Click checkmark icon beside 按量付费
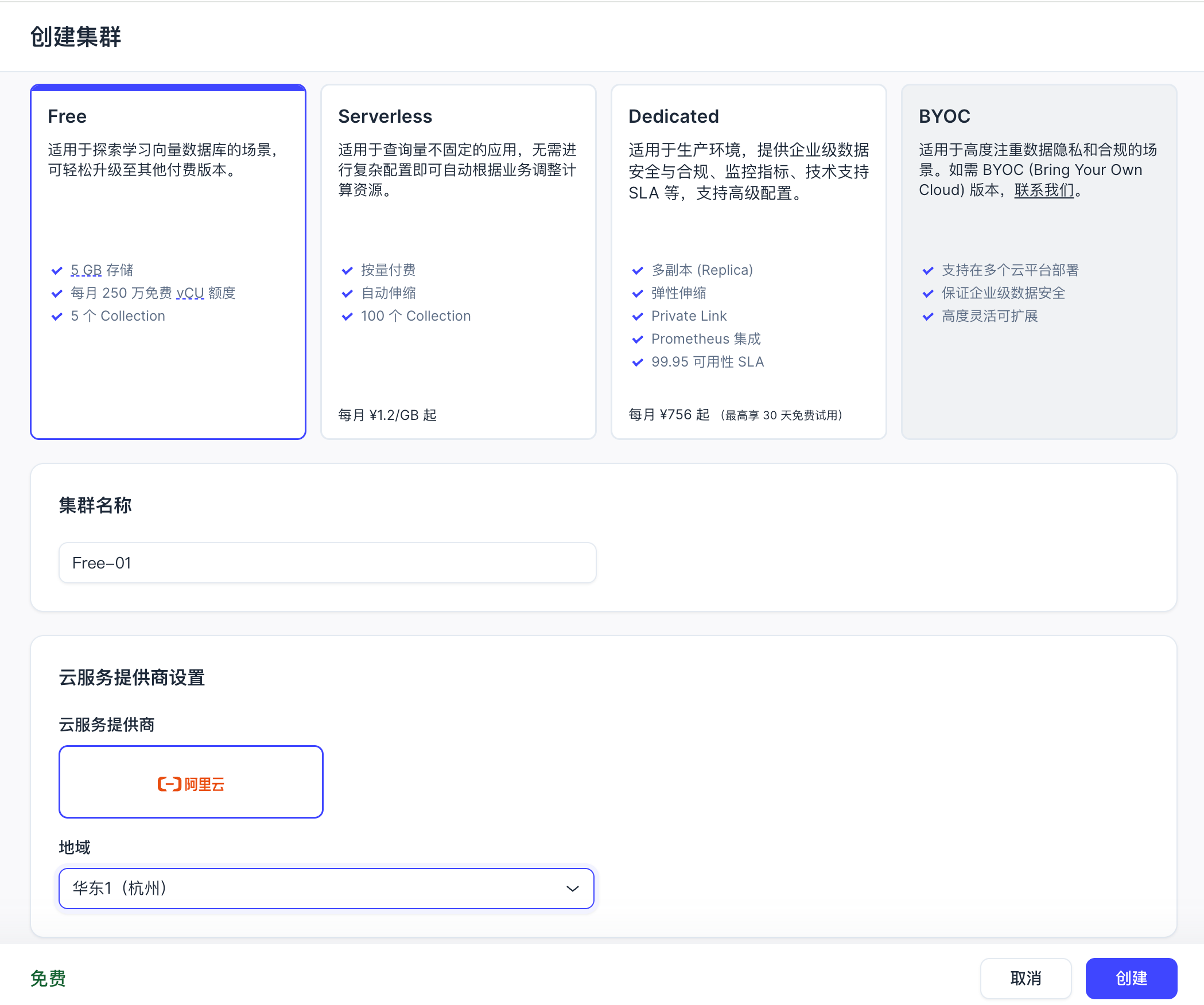This screenshot has height=1005, width=1204. 347,271
